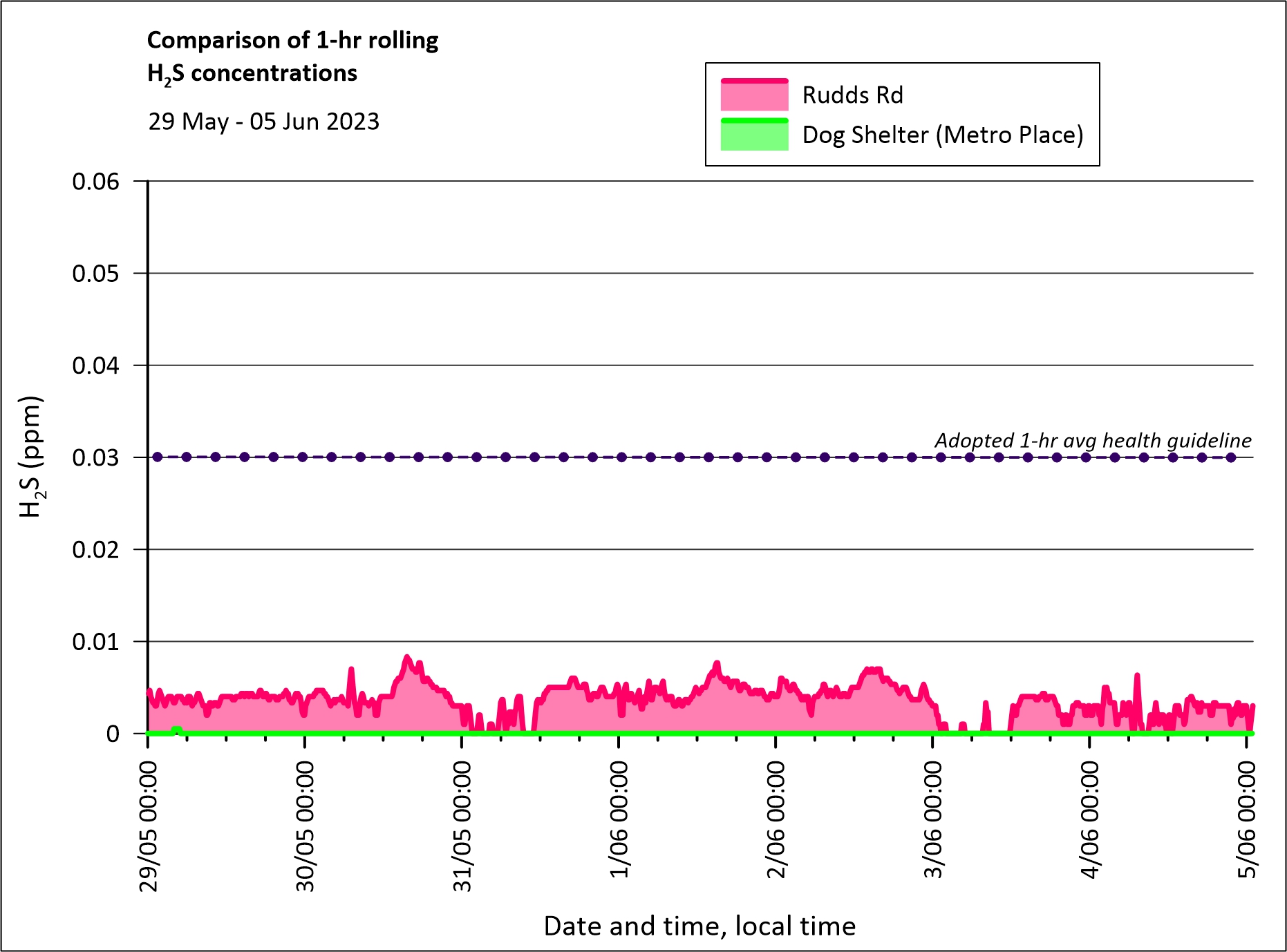Viewport: 1287px width, 952px height.
Task: Select the 29/05 00:00 x-axis label
Action: pos(149,826)
